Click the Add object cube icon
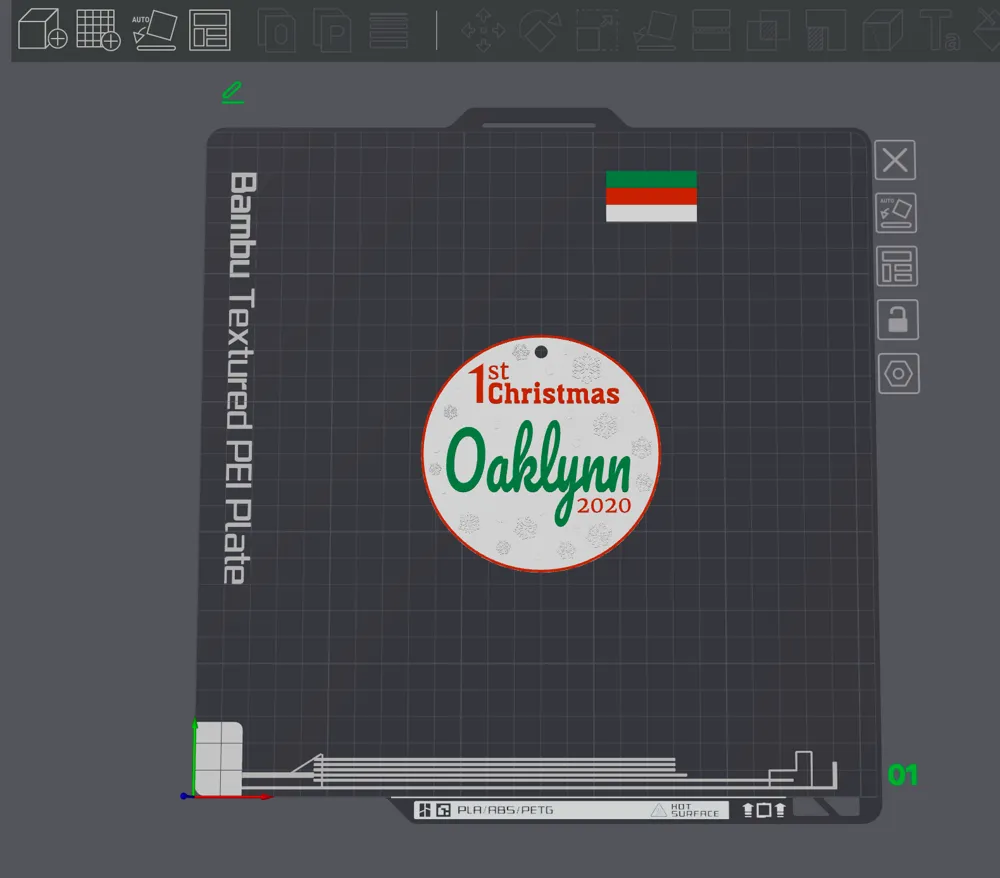The height and width of the screenshot is (878, 1000). point(42,29)
